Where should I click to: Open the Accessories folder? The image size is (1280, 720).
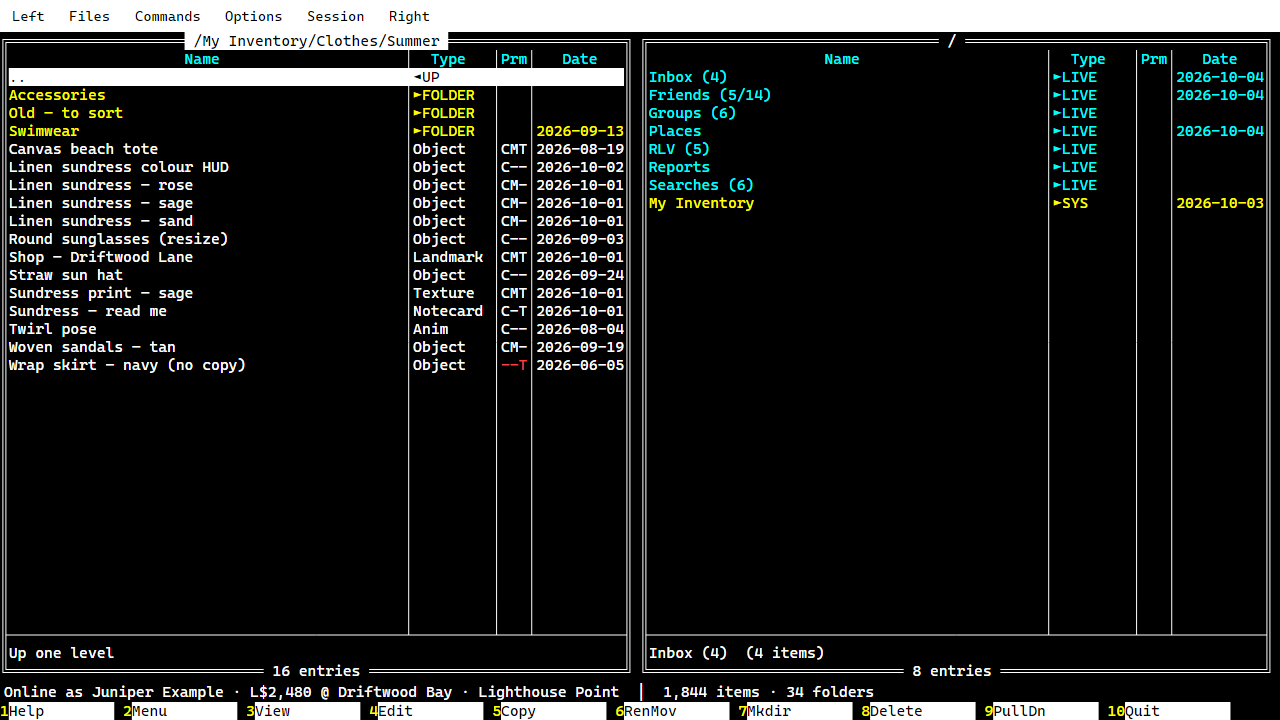tap(316, 95)
